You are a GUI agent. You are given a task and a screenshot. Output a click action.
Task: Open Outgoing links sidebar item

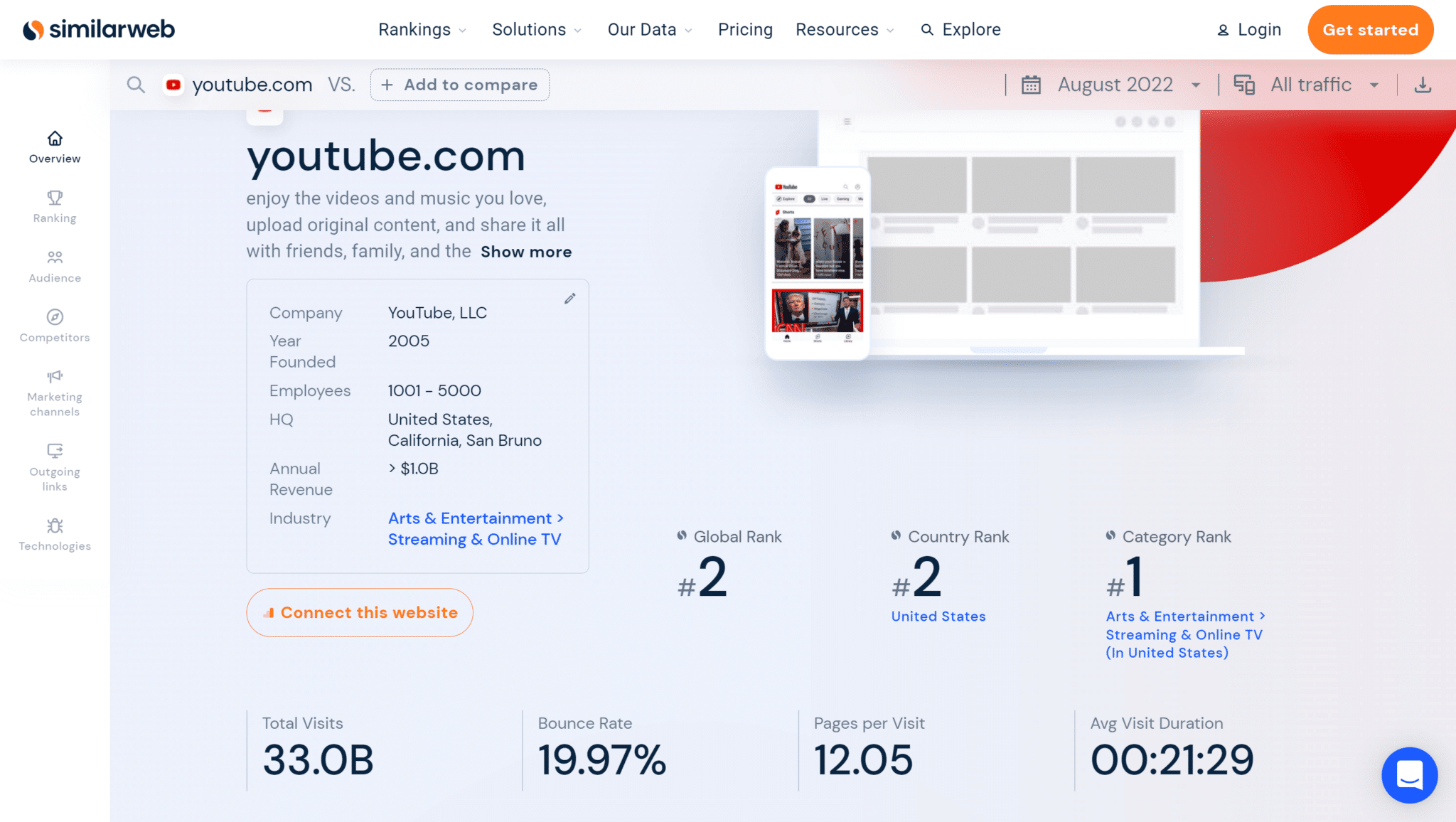tap(55, 468)
